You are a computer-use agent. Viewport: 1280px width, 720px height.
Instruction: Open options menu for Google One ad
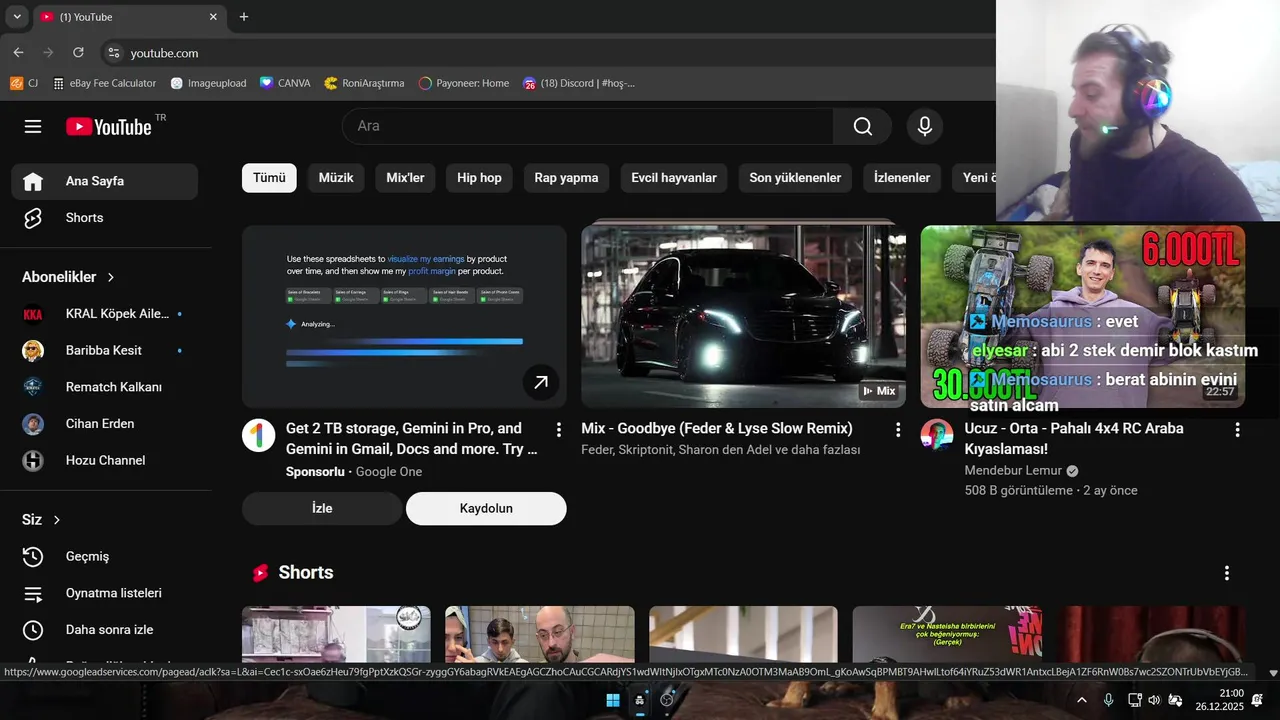point(558,430)
